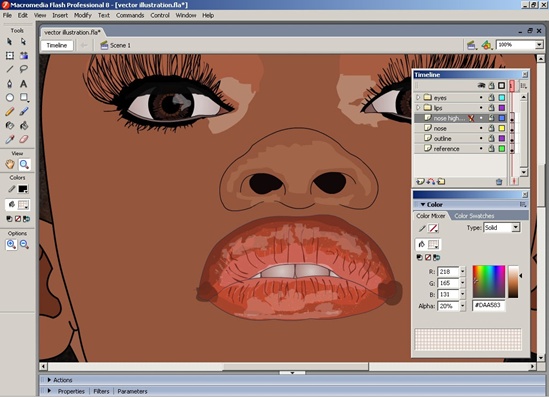The width and height of the screenshot is (549, 397).
Task: Click Add Motion Guide icon in Timeline
Action: pyautogui.click(x=431, y=181)
